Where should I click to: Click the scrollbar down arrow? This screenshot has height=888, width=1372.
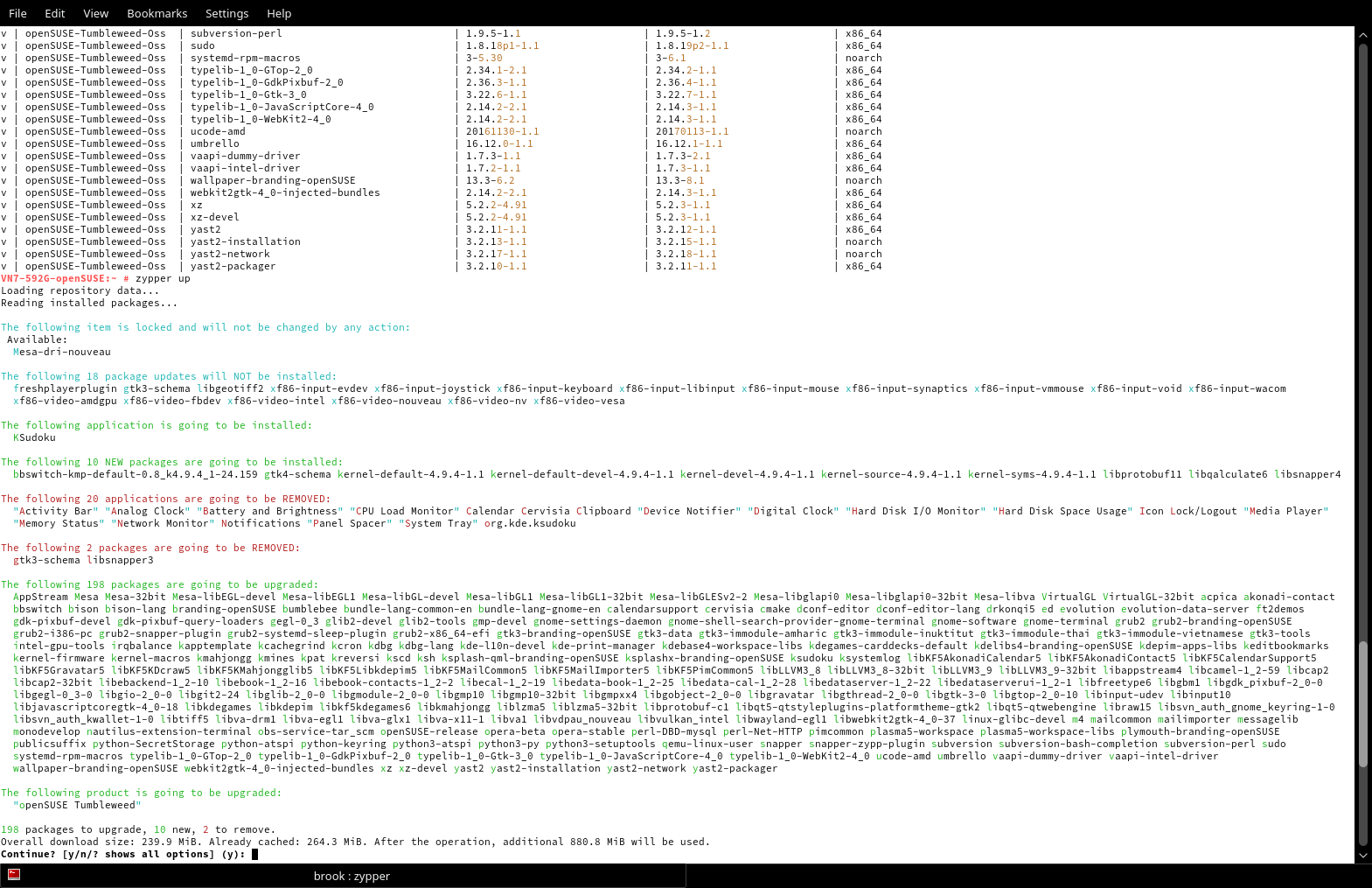[1362, 855]
